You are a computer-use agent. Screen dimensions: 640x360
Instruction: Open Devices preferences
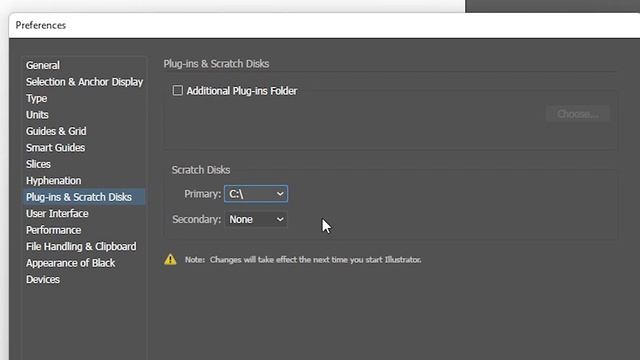pyautogui.click(x=43, y=280)
